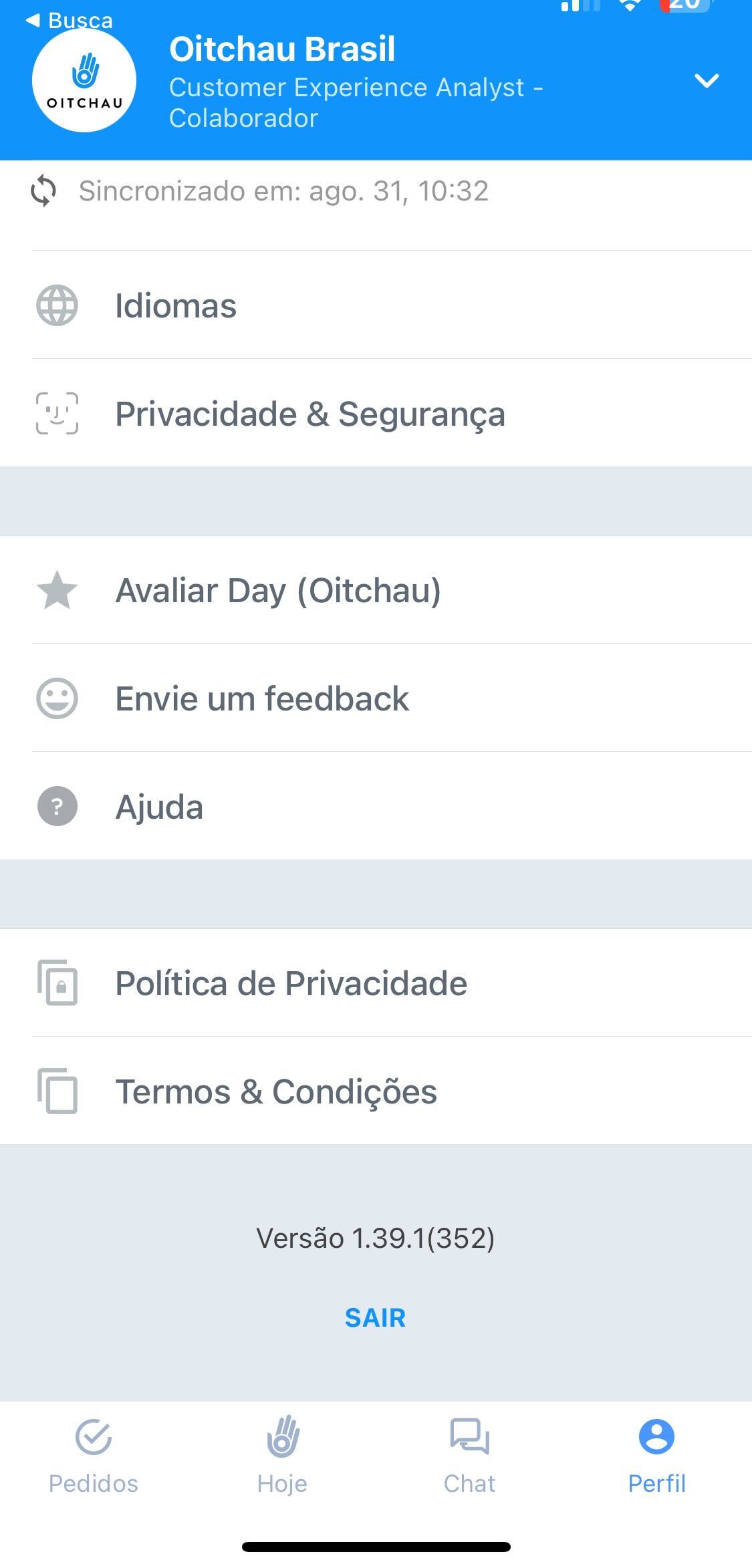
Task: Go back to Busca
Action: [70, 20]
